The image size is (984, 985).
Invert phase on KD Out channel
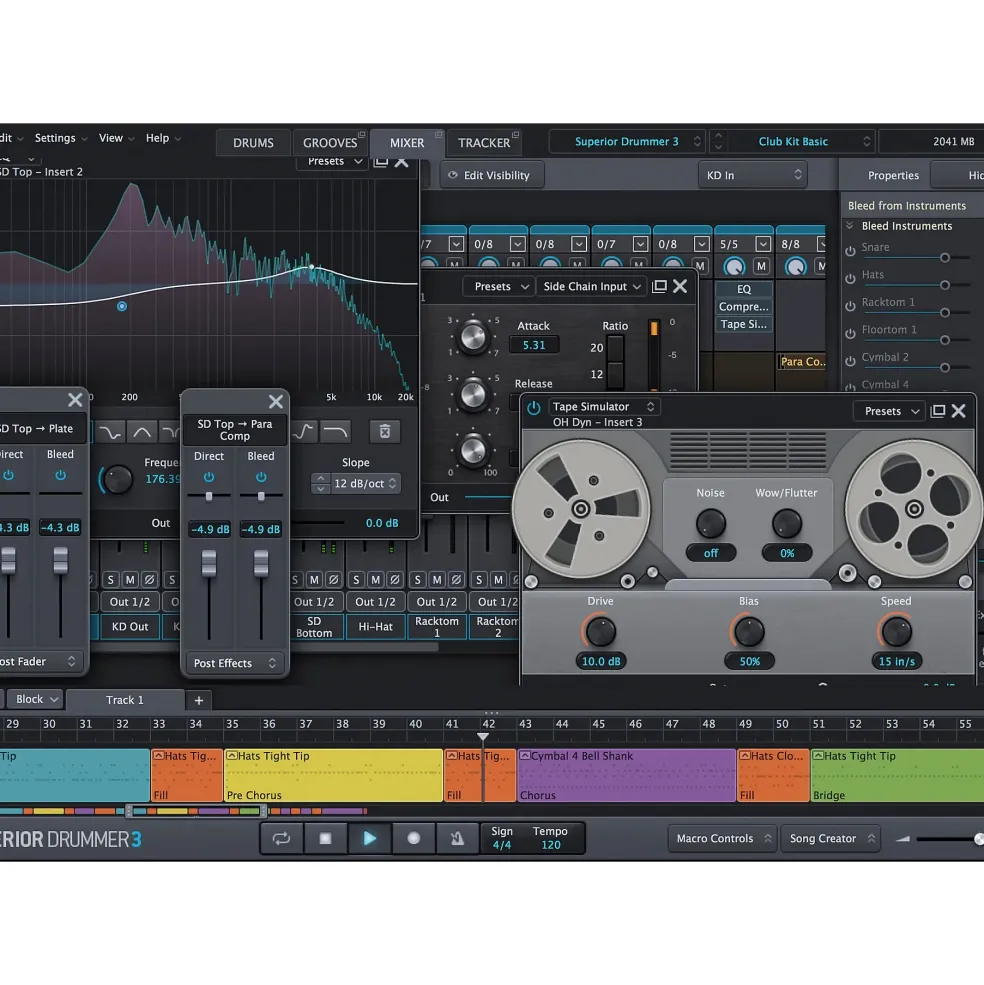(x=150, y=580)
